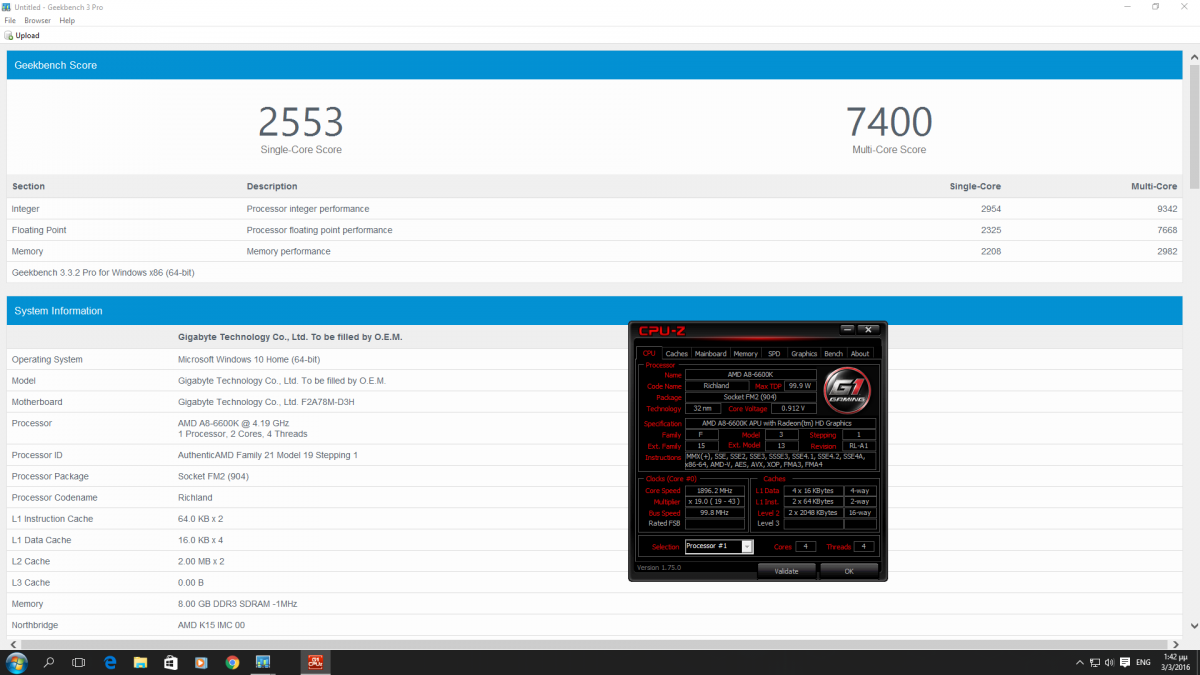Image resolution: width=1200 pixels, height=675 pixels.
Task: Launch Google Chrome from the taskbar
Action: (232, 662)
